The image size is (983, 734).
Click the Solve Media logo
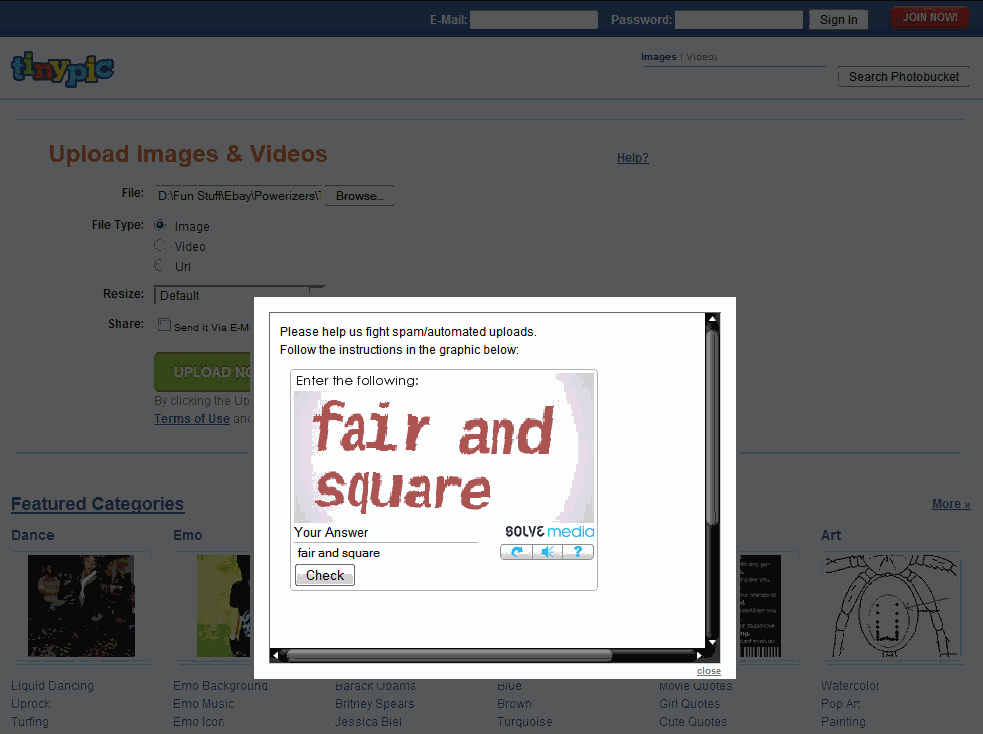coord(548,532)
